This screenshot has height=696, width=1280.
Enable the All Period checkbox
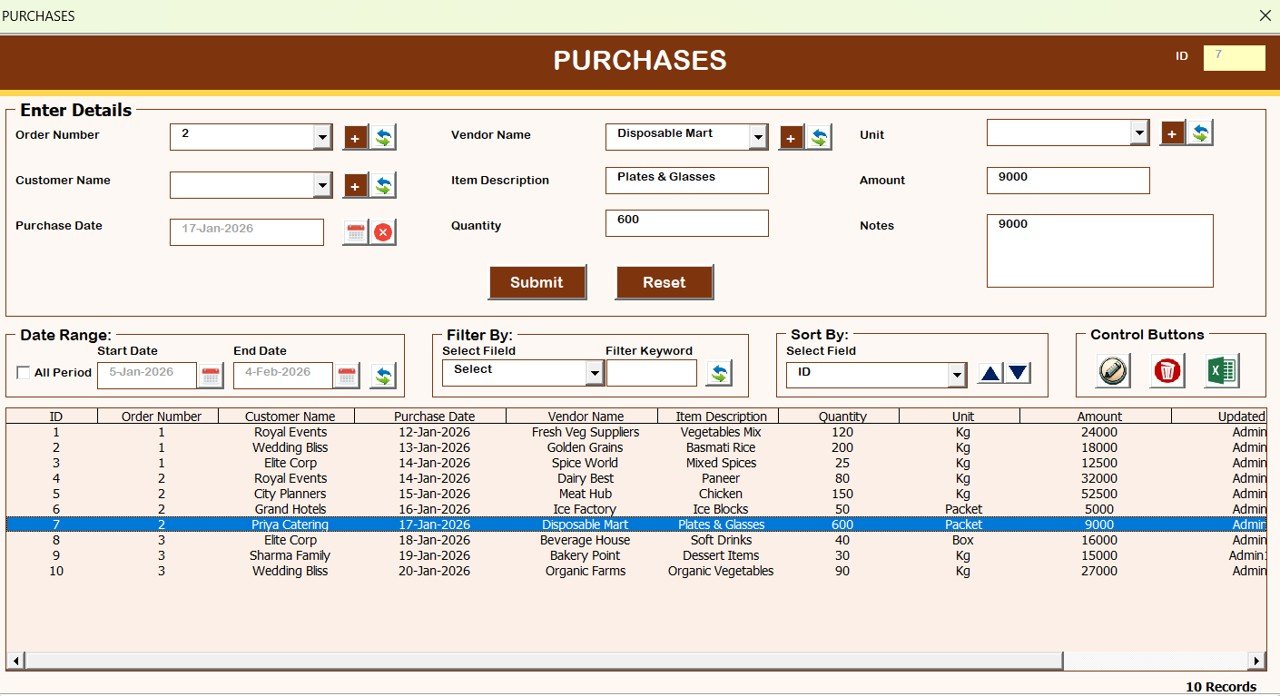(x=23, y=373)
